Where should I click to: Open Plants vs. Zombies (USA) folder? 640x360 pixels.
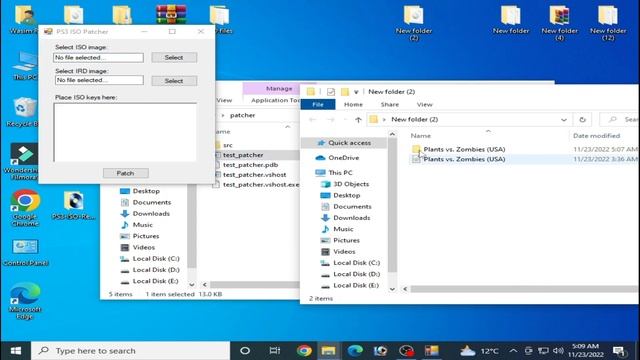(464, 149)
